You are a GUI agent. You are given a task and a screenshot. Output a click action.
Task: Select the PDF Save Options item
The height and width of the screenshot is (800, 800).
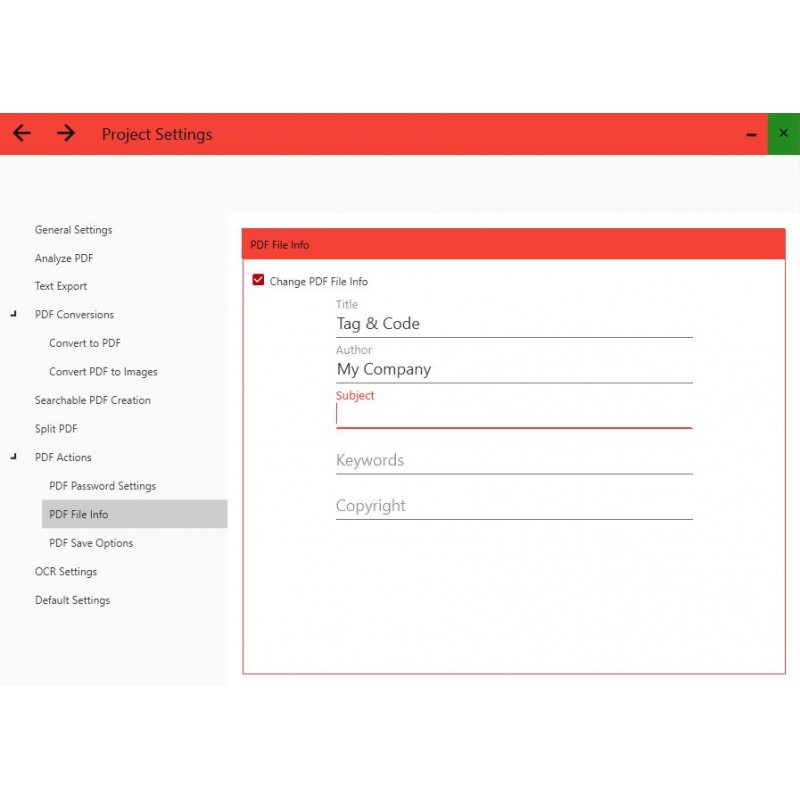click(91, 543)
